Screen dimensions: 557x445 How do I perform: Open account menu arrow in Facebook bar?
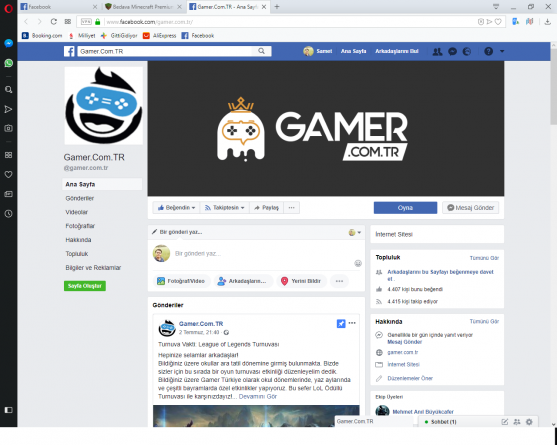pos(502,51)
